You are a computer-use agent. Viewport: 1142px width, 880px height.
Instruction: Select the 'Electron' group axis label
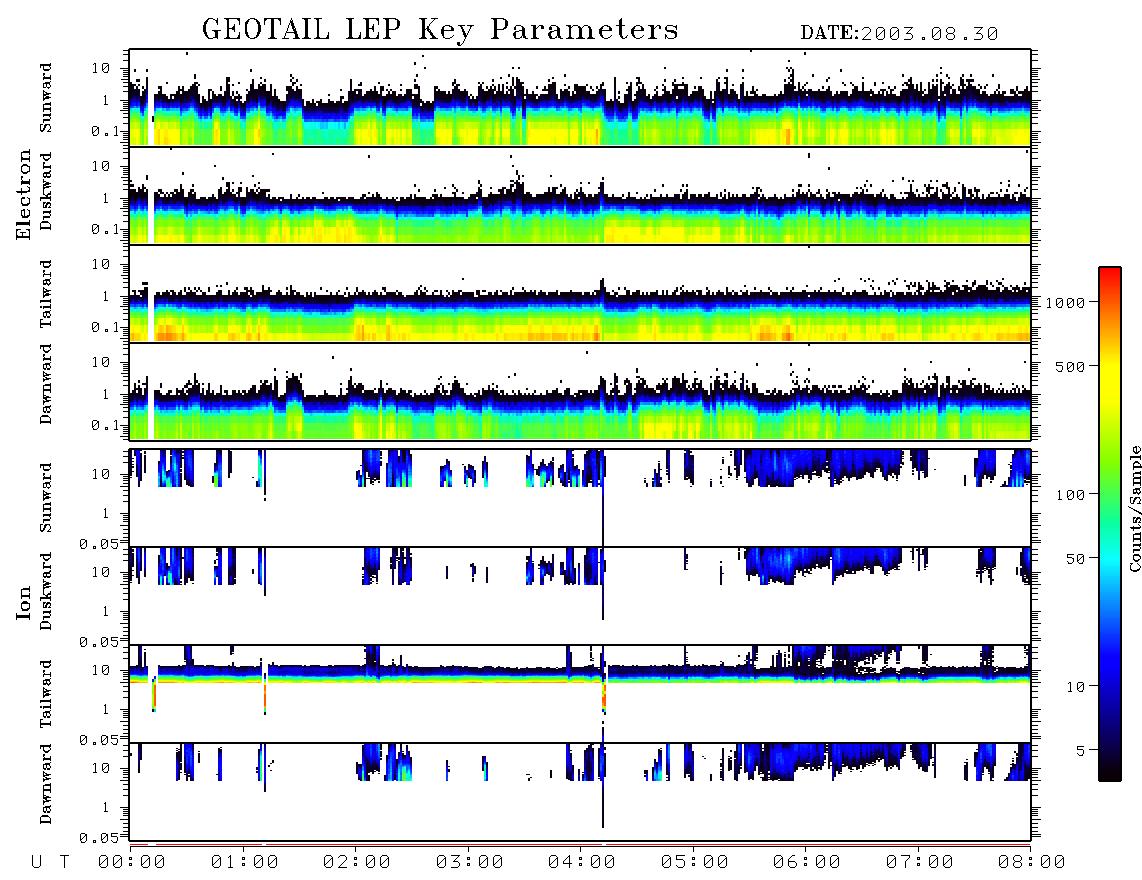(24, 195)
